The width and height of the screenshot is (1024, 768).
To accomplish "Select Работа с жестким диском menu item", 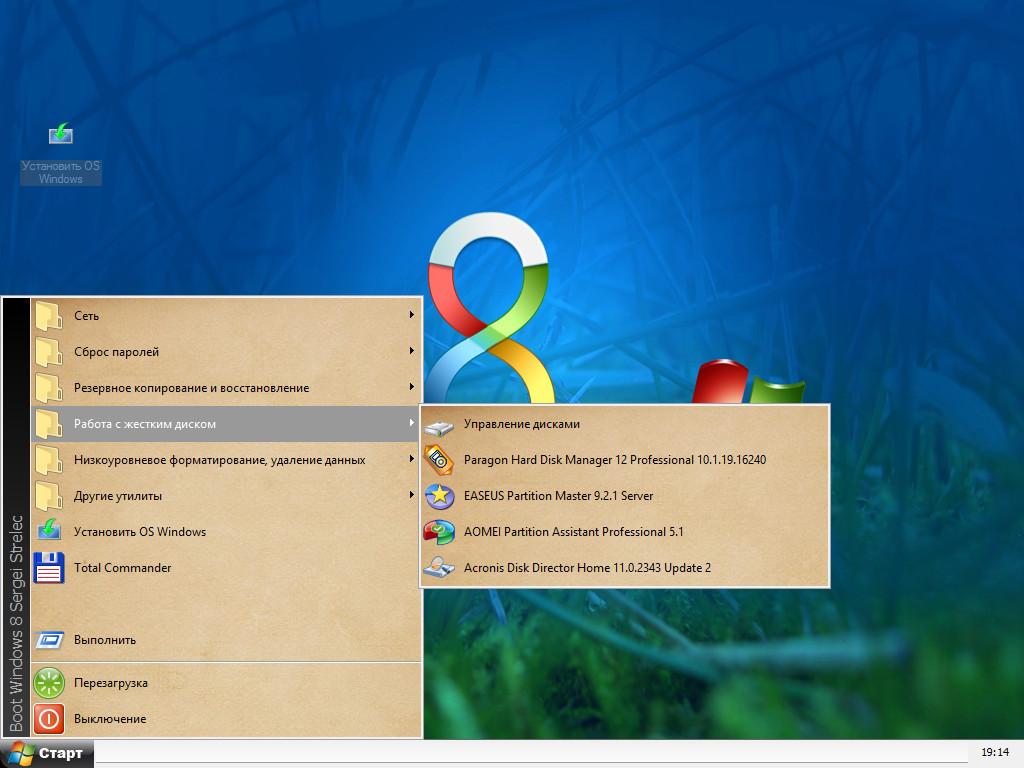I will (145, 424).
